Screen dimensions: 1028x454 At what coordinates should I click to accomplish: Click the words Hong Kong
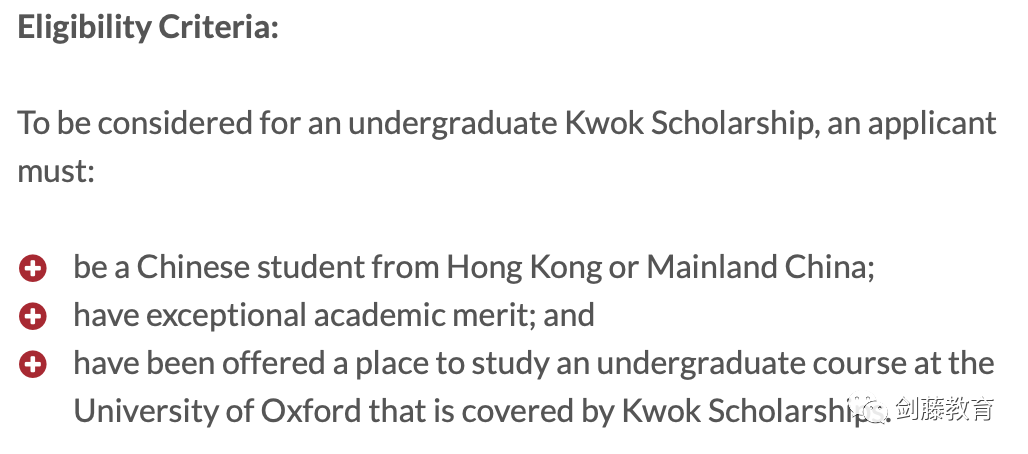(x=524, y=268)
